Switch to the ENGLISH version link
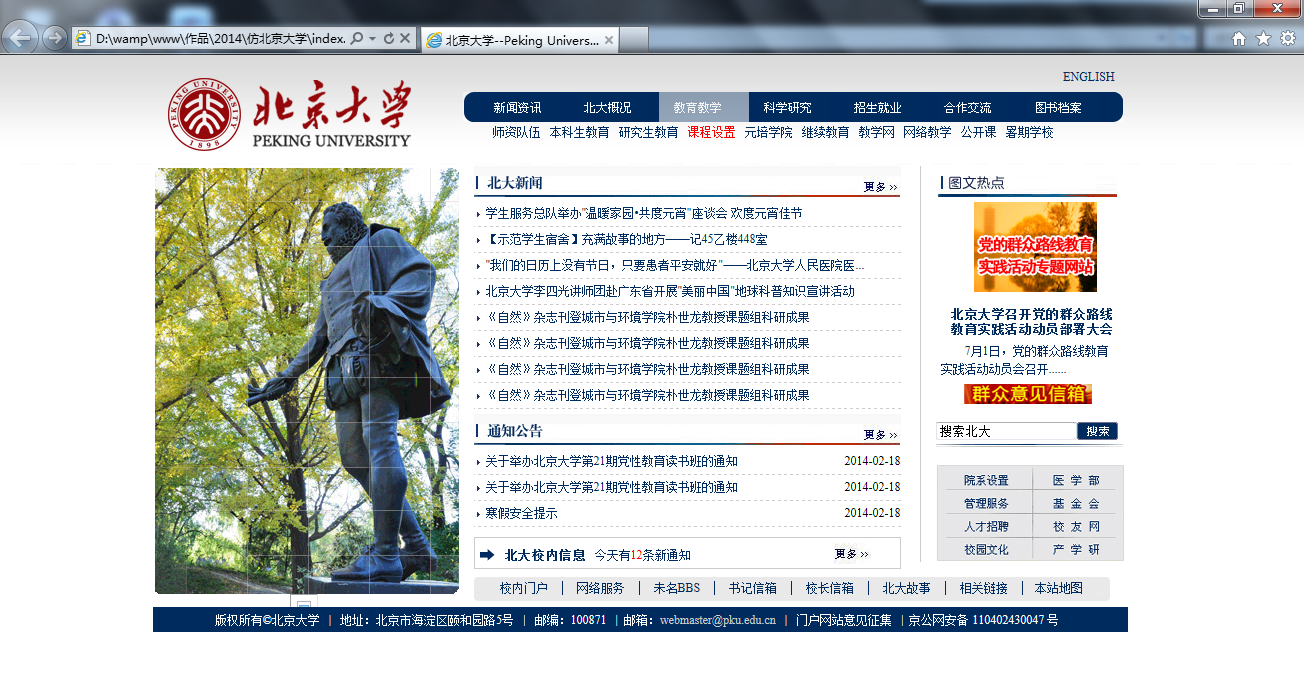This screenshot has width=1304, height=678. (1088, 77)
